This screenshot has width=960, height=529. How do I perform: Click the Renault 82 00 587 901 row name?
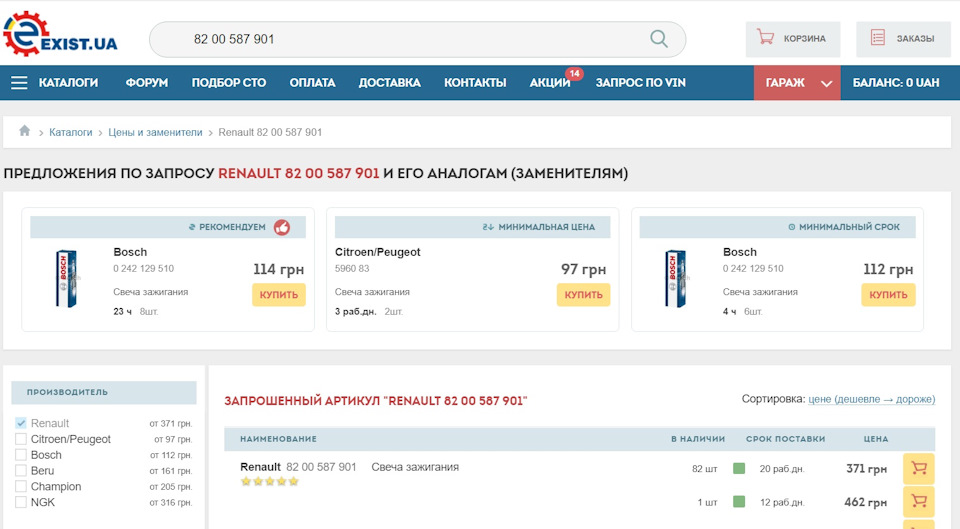pos(298,467)
